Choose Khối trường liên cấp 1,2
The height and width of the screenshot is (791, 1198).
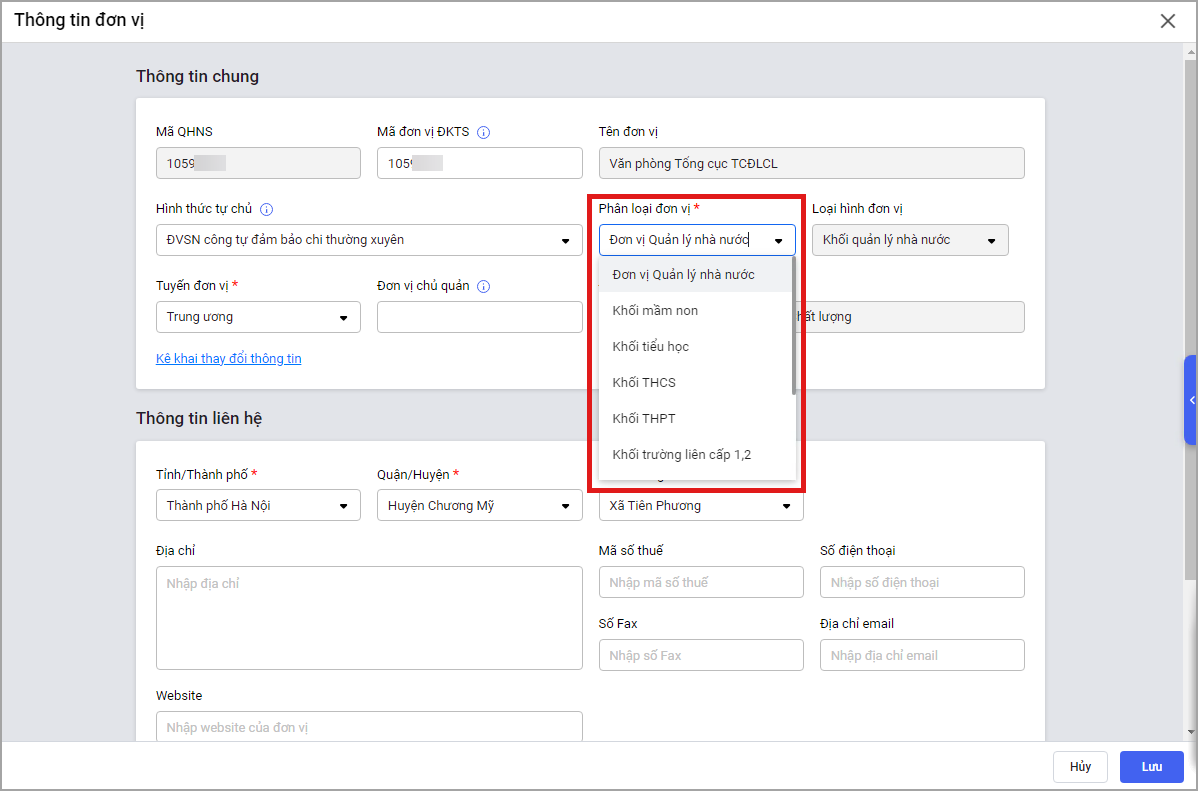[x=681, y=455]
